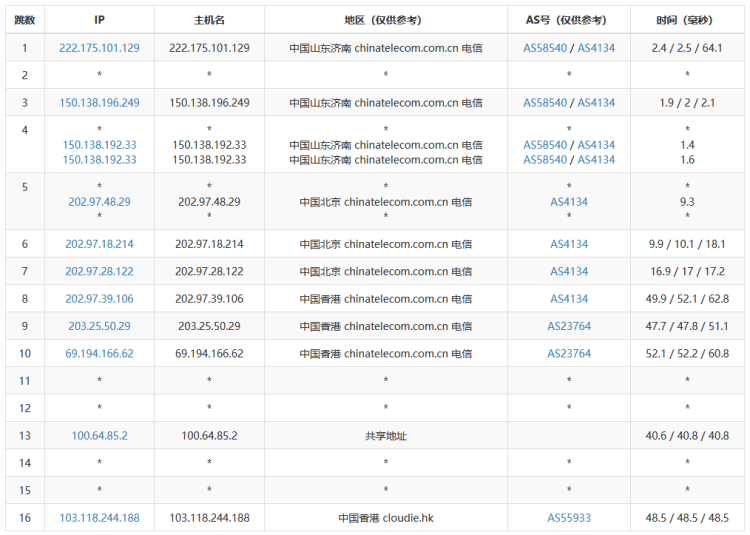Viewport: 750px width, 535px height.
Task: Click the AS4134 link in hop 3 row
Action: pyautogui.click(x=596, y=103)
